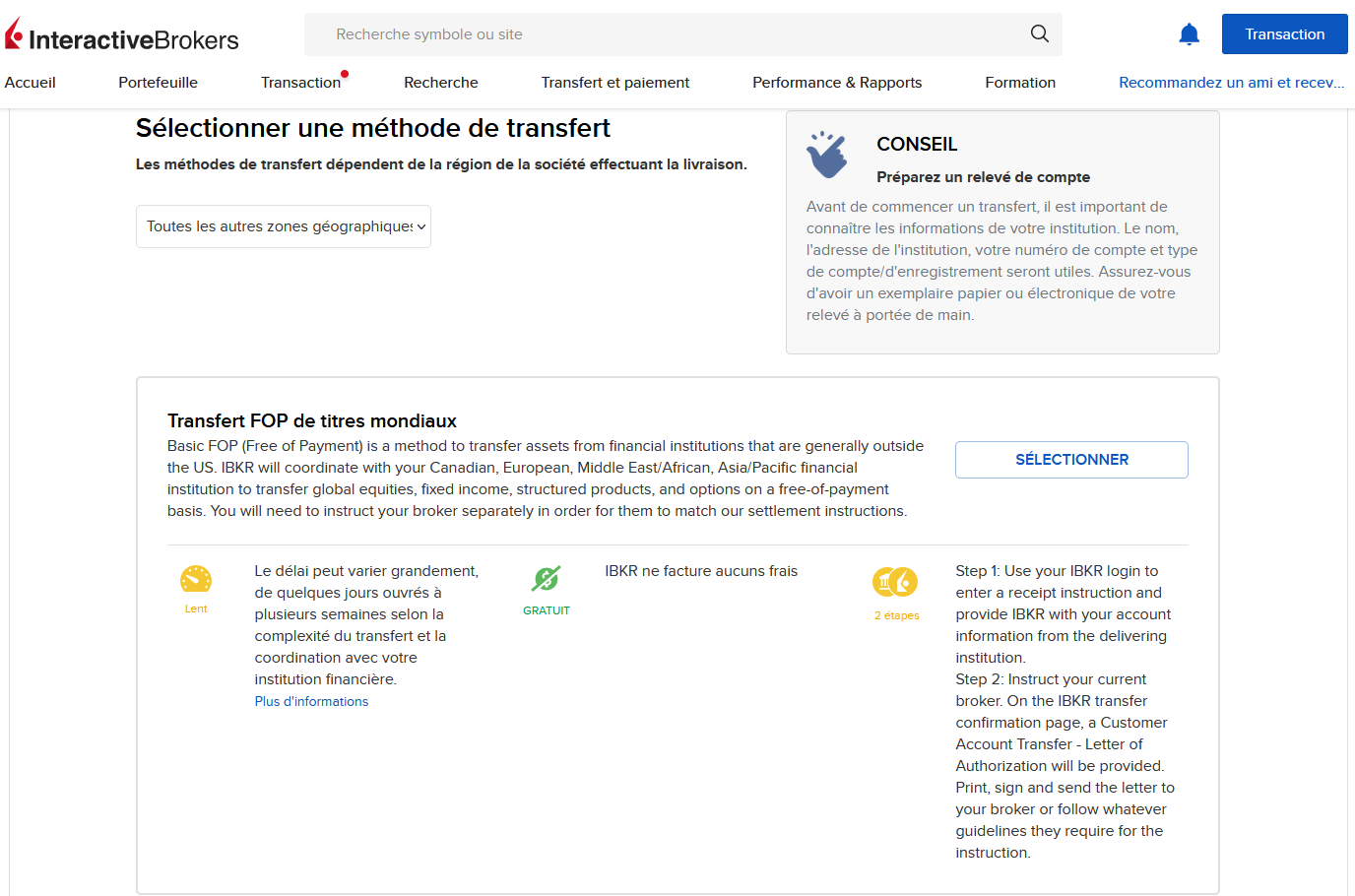Open the Formation menu
This screenshot has width=1355, height=896.
[x=1020, y=83]
